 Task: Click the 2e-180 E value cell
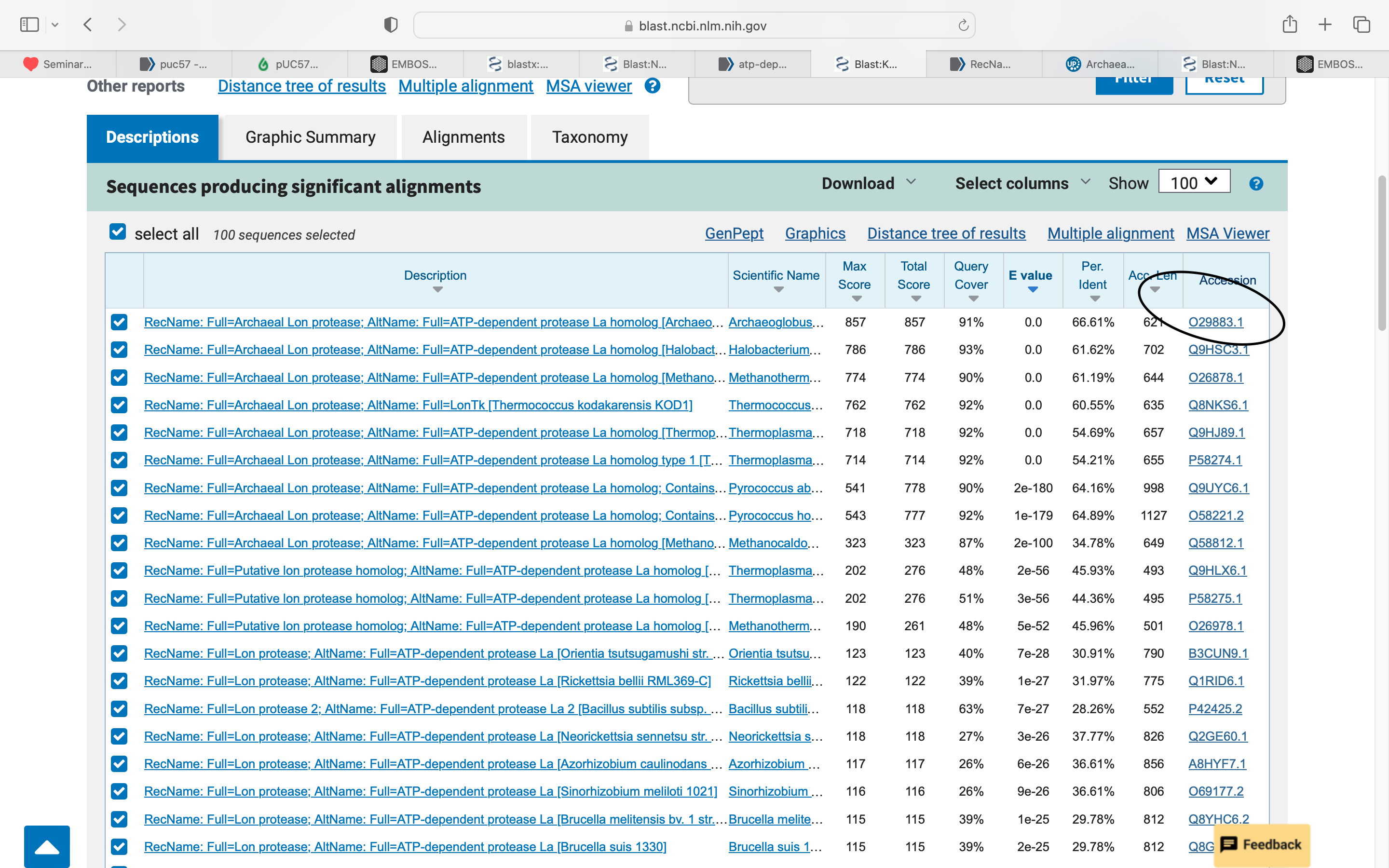(1033, 488)
